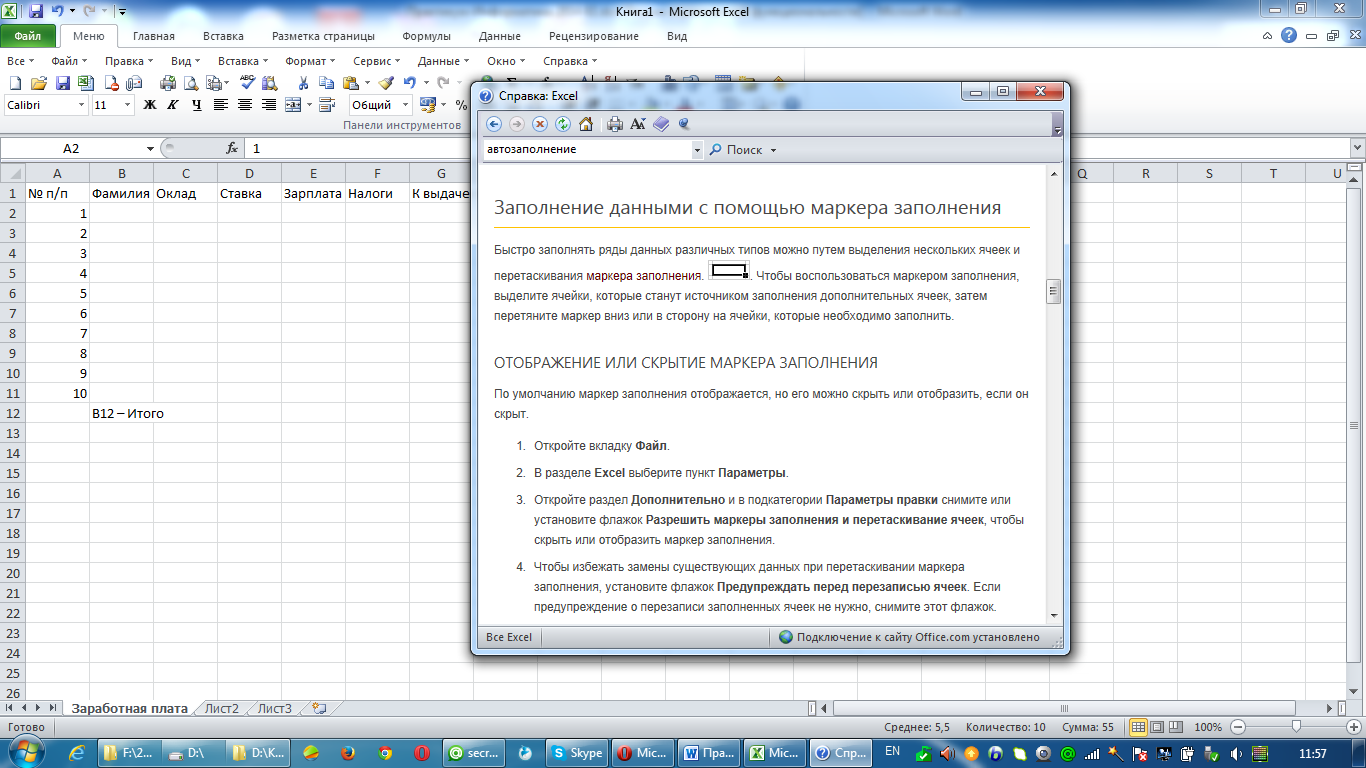Viewport: 1366px width, 768px height.
Task: Click the Все Excel status button
Action: coord(509,637)
